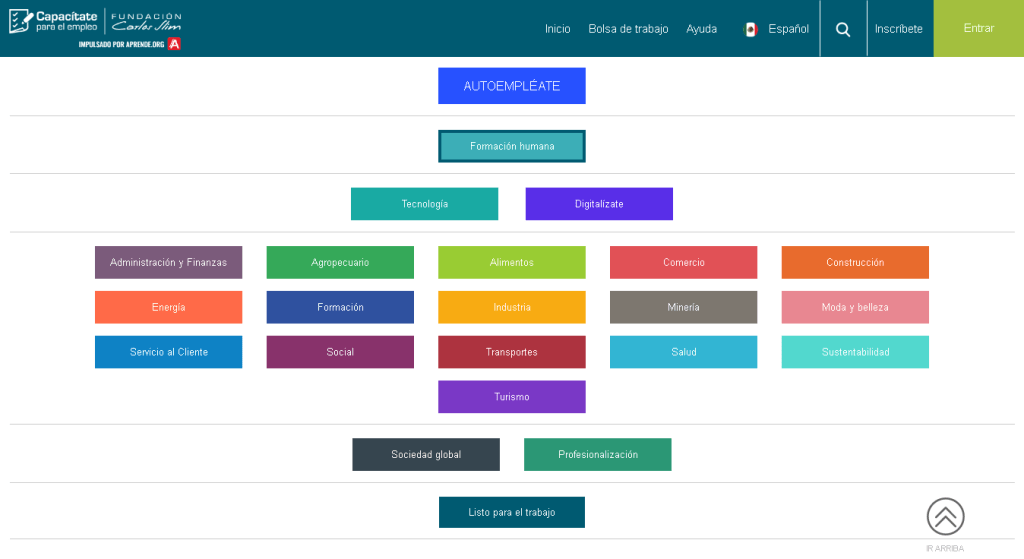Select the blue AUTOEMPLÉATE button
The width and height of the screenshot is (1024, 559).
tap(511, 86)
